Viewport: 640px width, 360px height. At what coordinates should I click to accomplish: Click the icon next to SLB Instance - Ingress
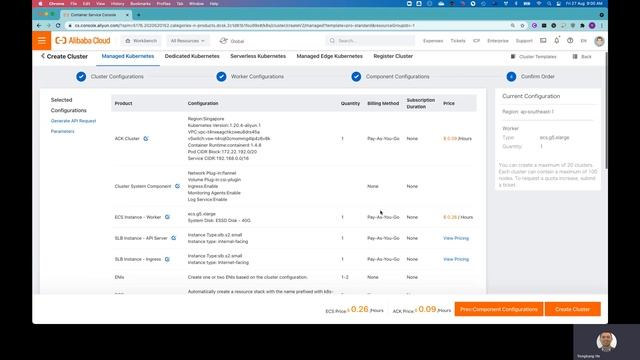pos(167,259)
